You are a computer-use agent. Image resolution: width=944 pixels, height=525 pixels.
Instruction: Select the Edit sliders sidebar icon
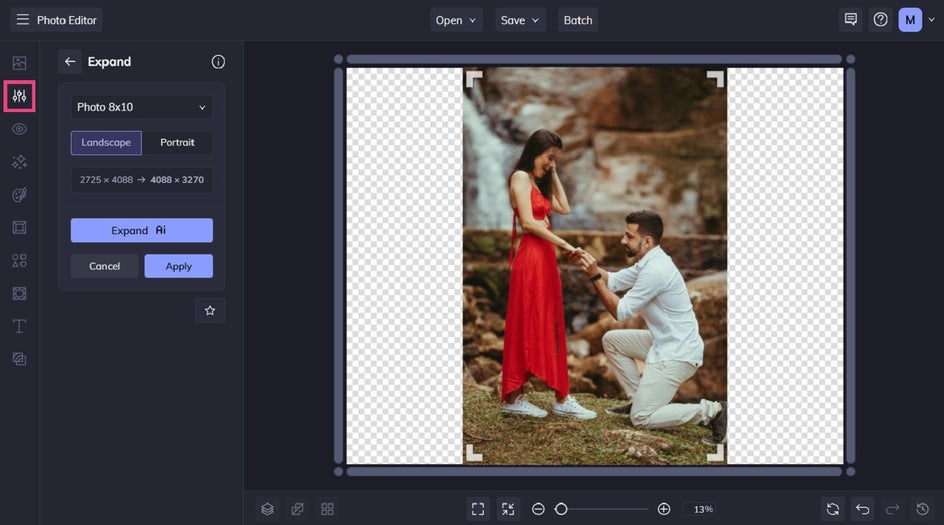pos(19,96)
